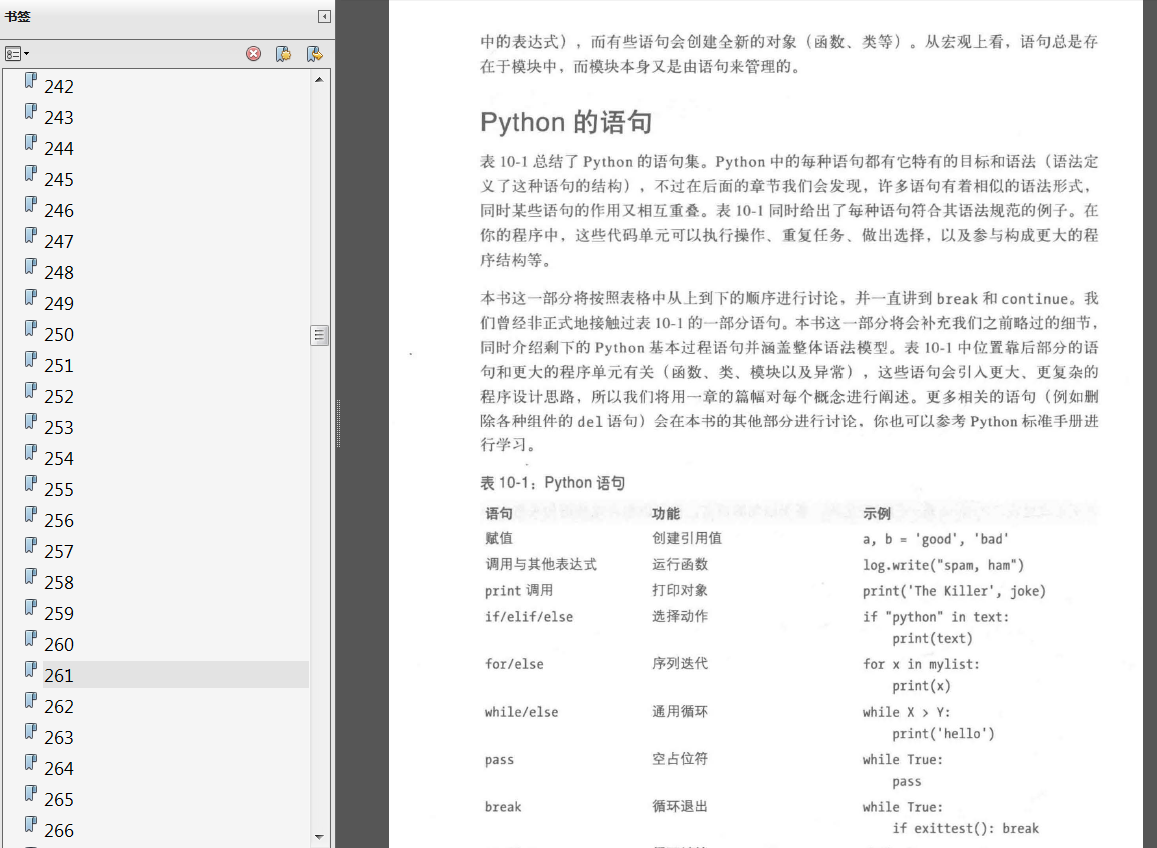Open bookmark 254
The height and width of the screenshot is (848, 1157).
pyautogui.click(x=58, y=459)
